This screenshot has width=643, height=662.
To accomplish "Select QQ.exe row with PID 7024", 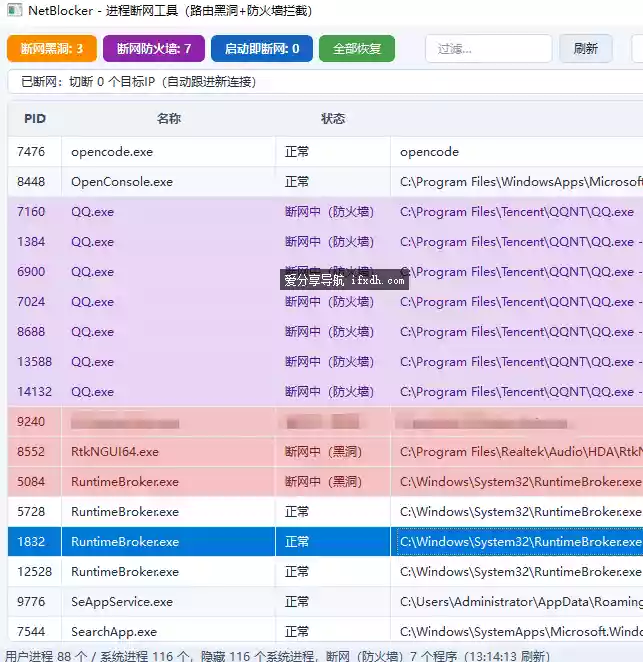I will pyautogui.click(x=325, y=301).
